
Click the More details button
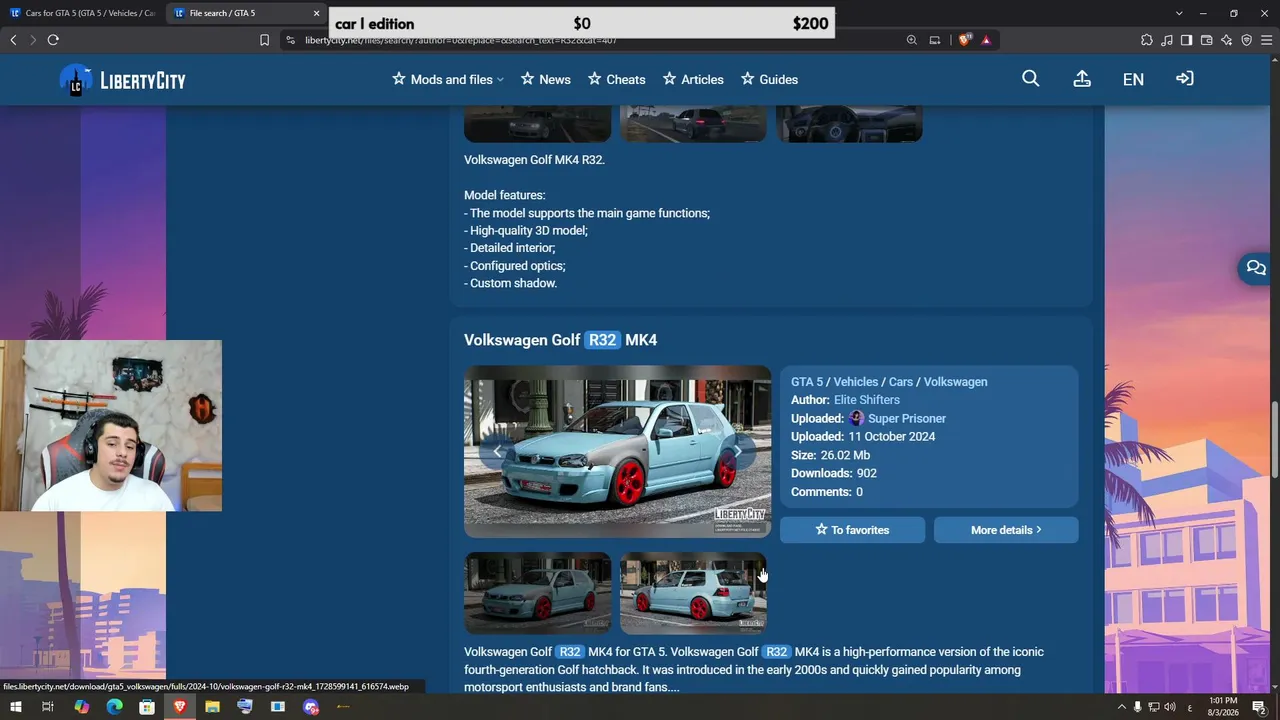tap(1006, 530)
